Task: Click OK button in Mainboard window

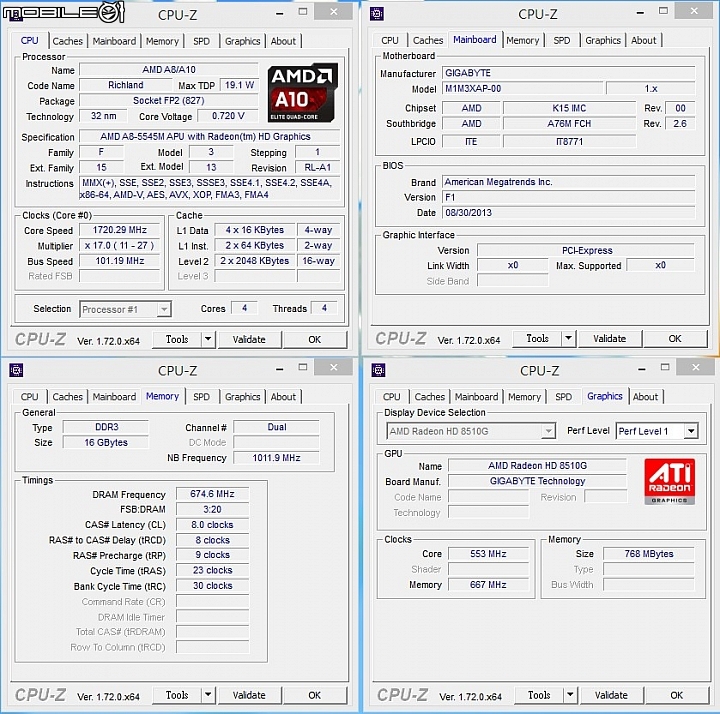Action: 675,338
